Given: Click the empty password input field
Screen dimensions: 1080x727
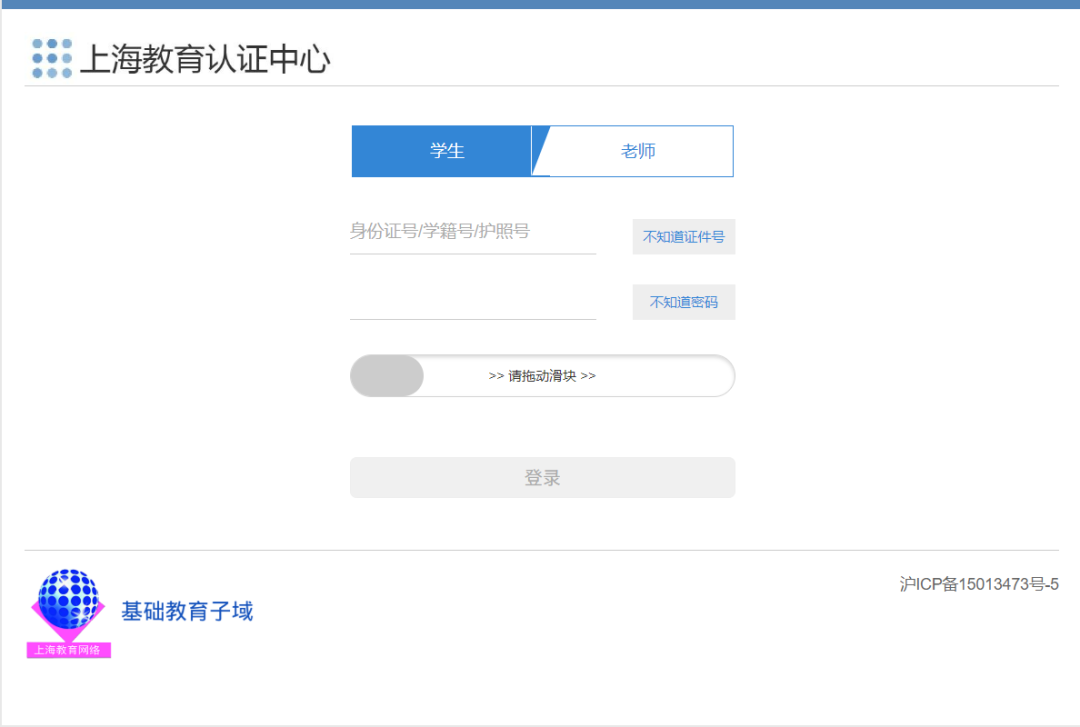Looking at the screenshot, I should 472,300.
